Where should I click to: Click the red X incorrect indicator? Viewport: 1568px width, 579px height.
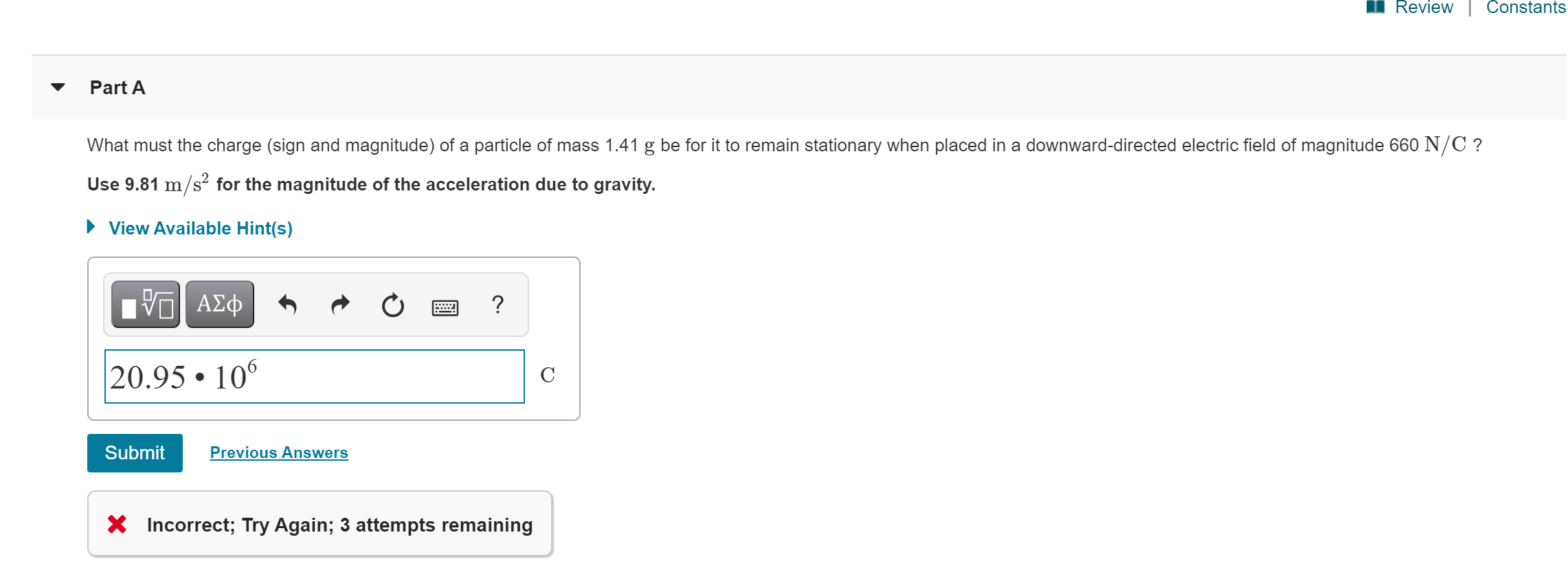[117, 524]
